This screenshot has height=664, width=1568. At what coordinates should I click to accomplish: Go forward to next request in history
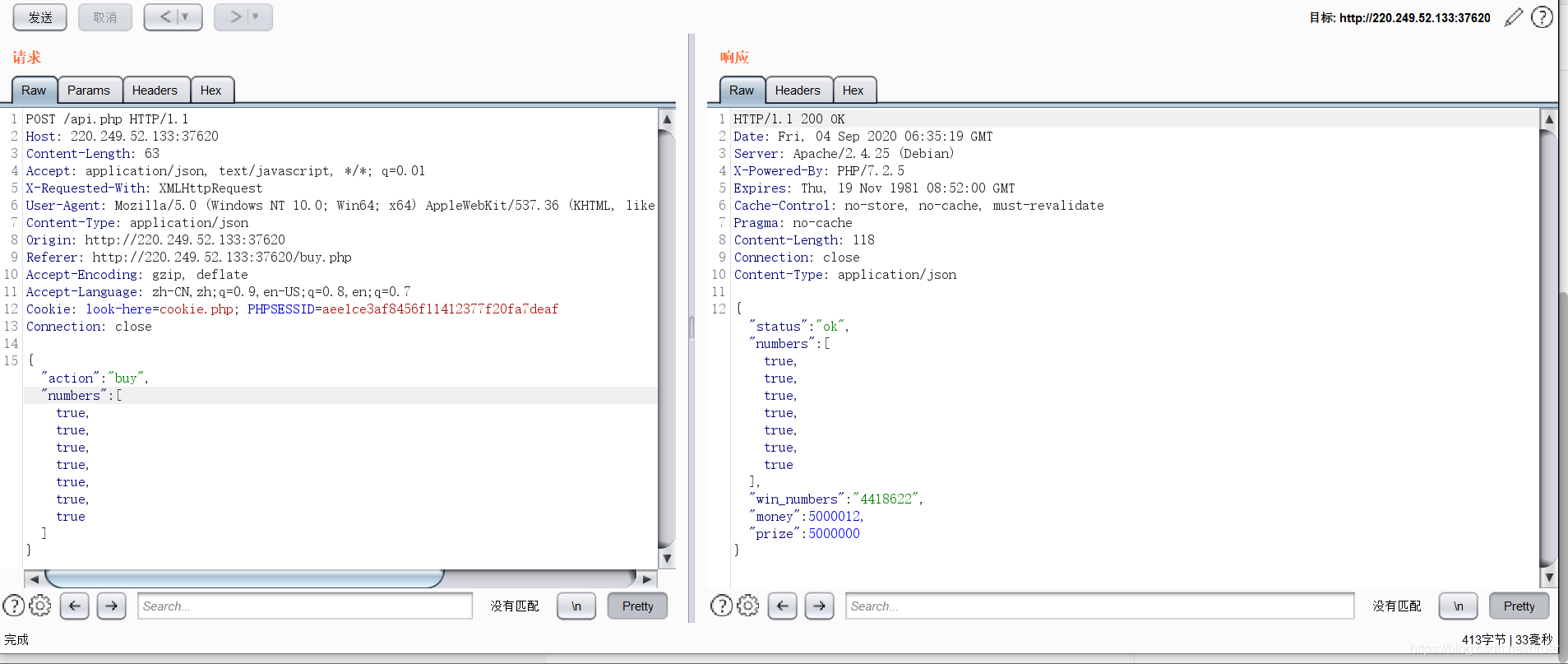tap(235, 17)
